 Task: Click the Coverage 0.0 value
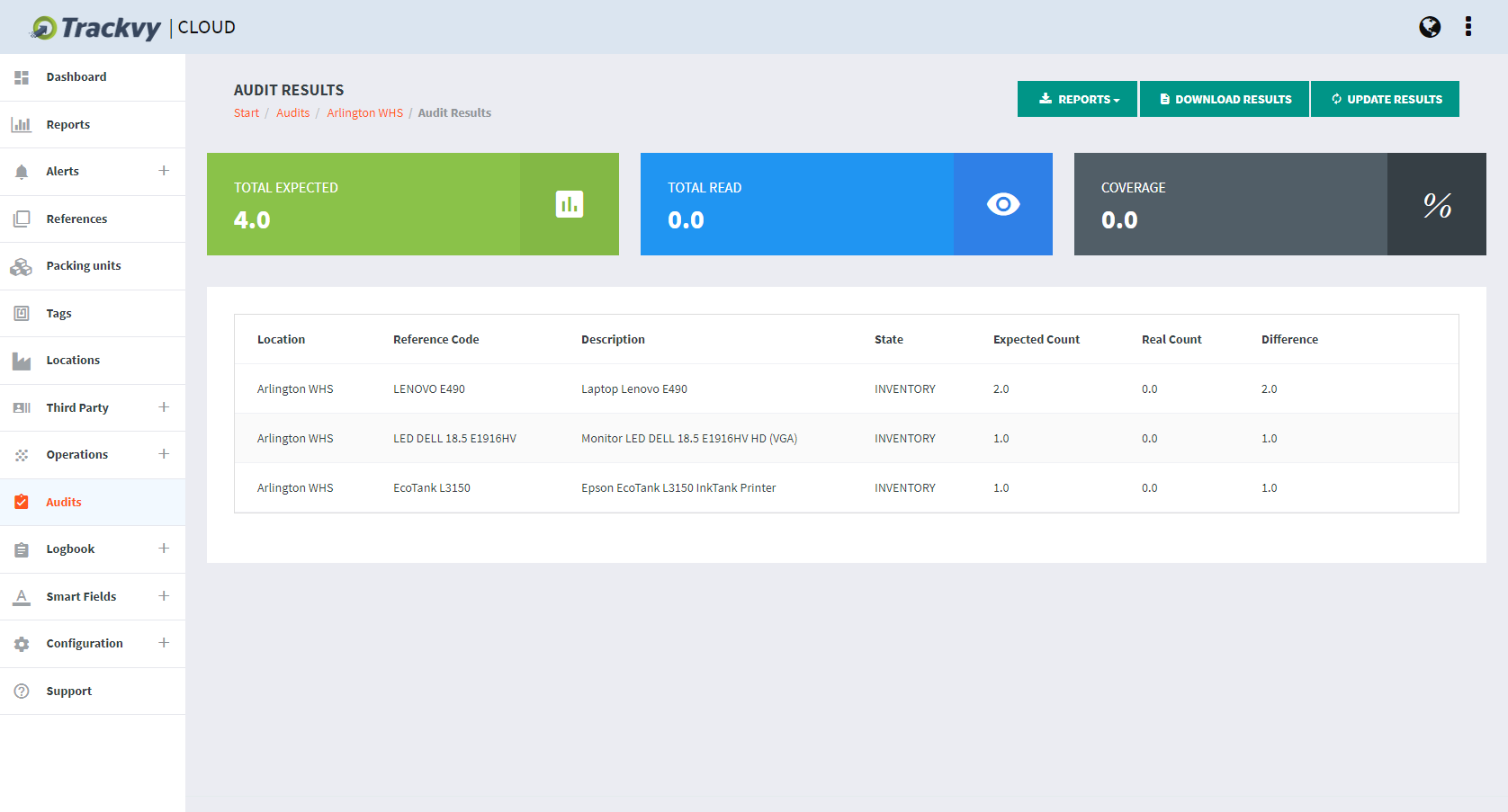1119,220
